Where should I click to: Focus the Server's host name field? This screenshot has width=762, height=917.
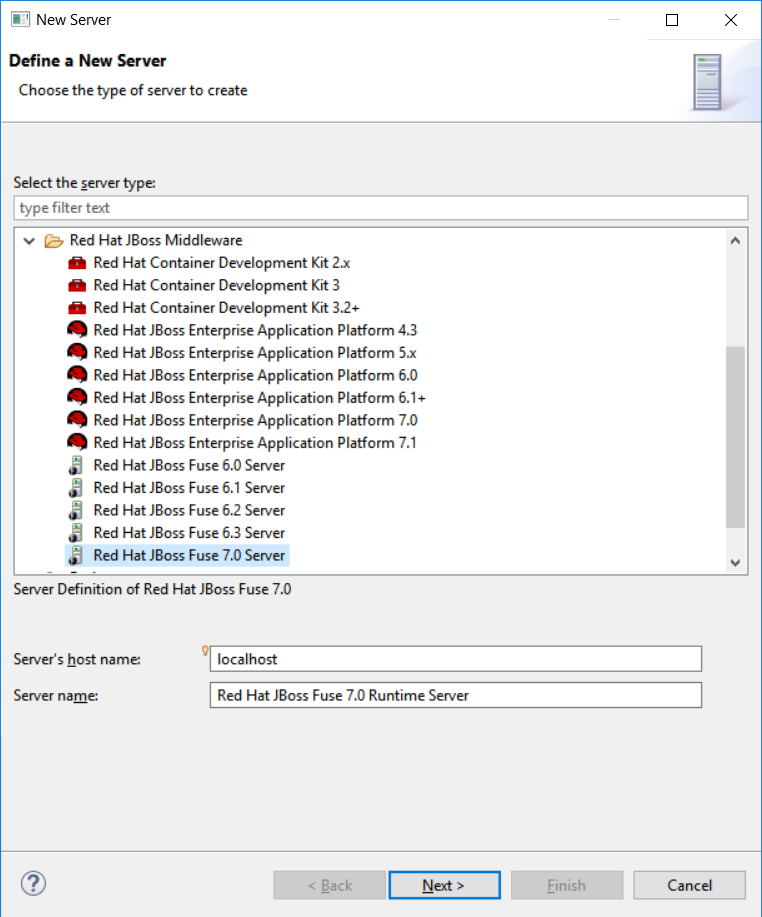click(455, 659)
